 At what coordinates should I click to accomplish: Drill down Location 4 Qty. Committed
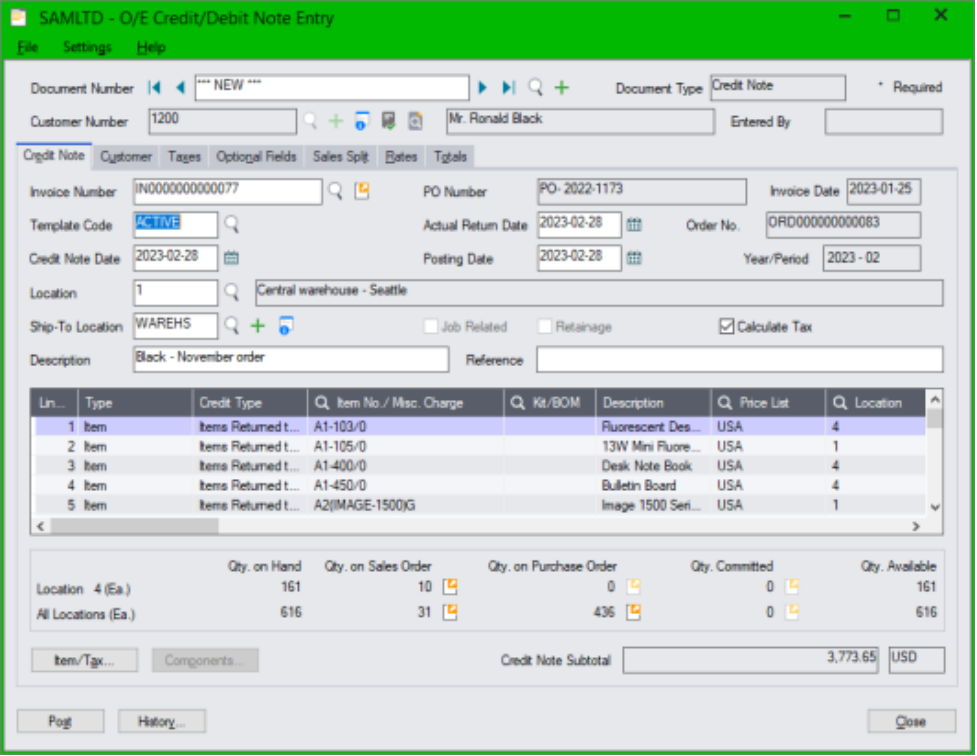(792, 586)
